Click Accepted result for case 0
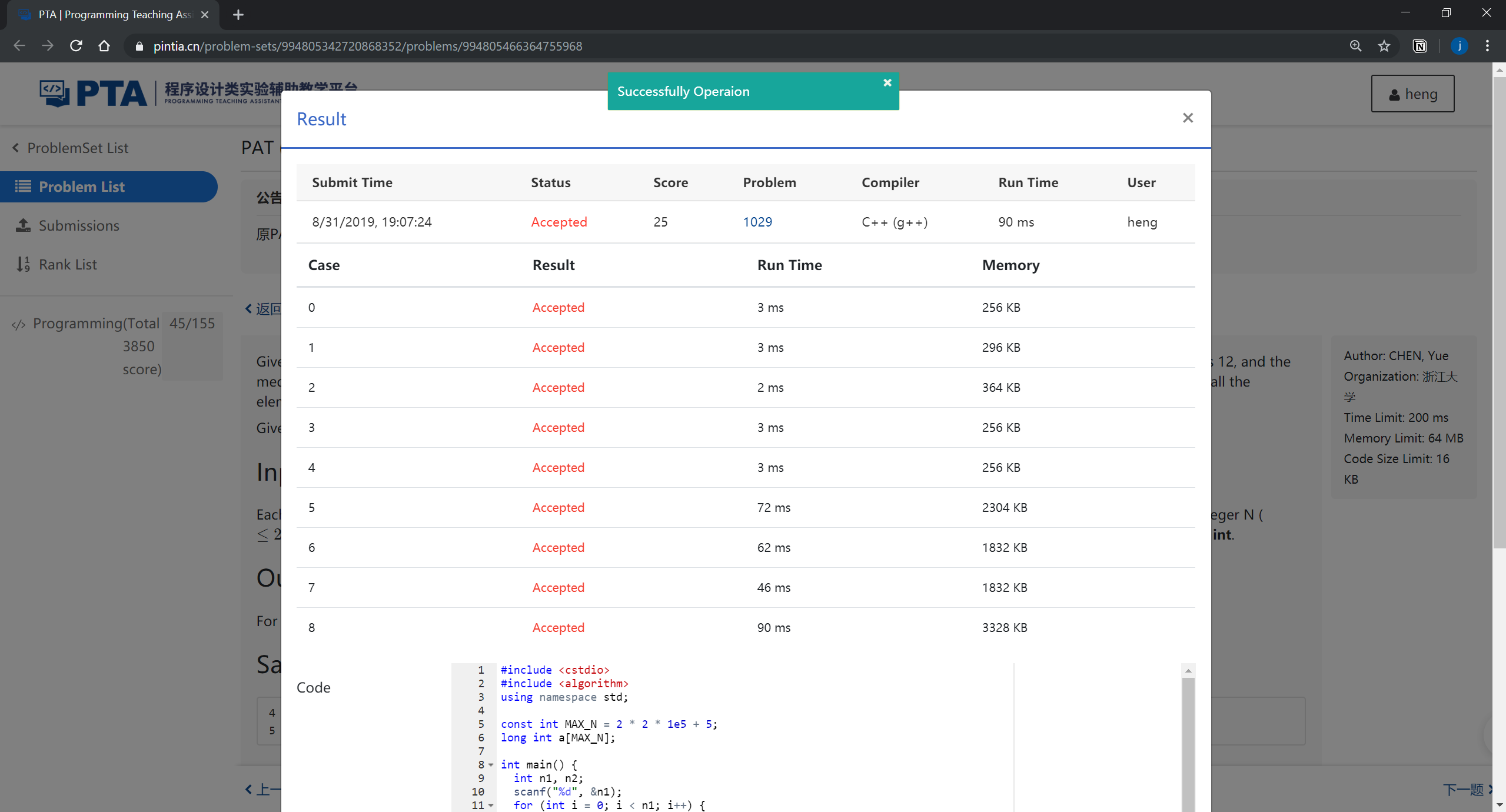Screen dimensions: 1506x812 [x=558, y=307]
